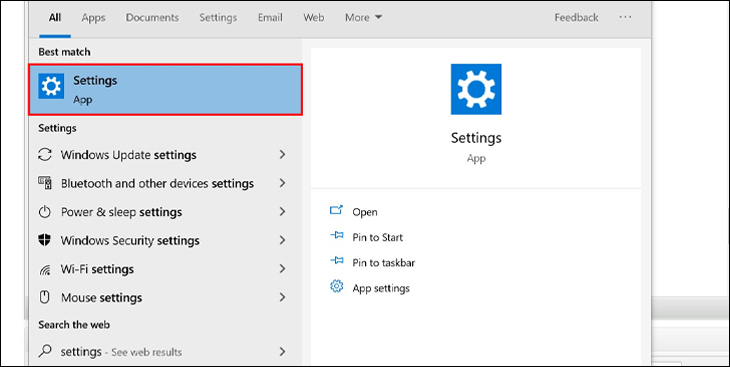730x367 pixels.
Task: Click the Feedback link
Action: pyautogui.click(x=576, y=18)
